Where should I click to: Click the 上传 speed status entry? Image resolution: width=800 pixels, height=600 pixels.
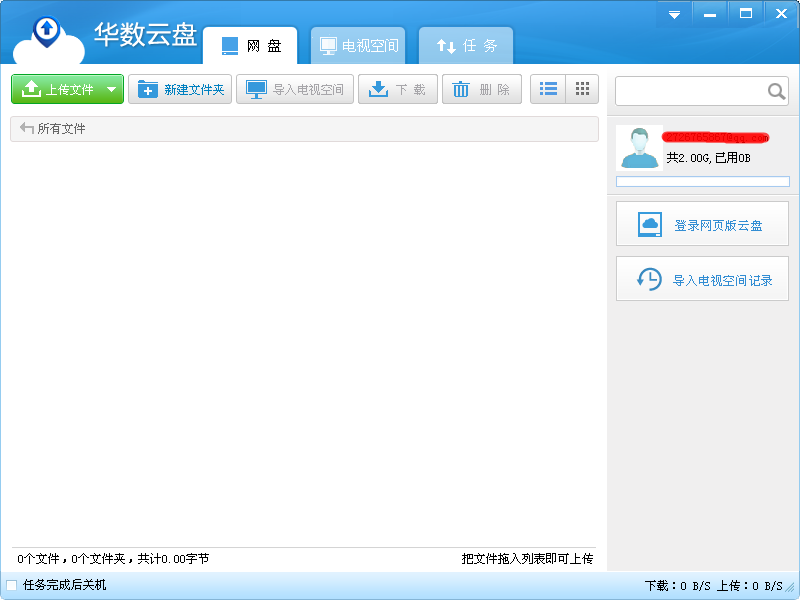click(749, 585)
